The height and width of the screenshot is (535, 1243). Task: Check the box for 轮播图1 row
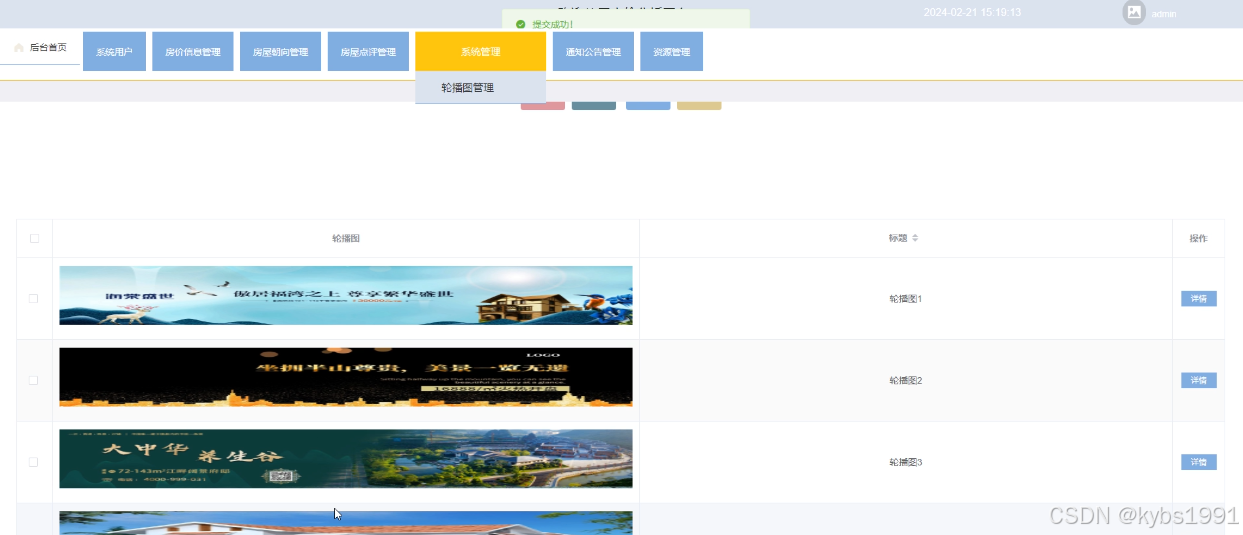34,298
